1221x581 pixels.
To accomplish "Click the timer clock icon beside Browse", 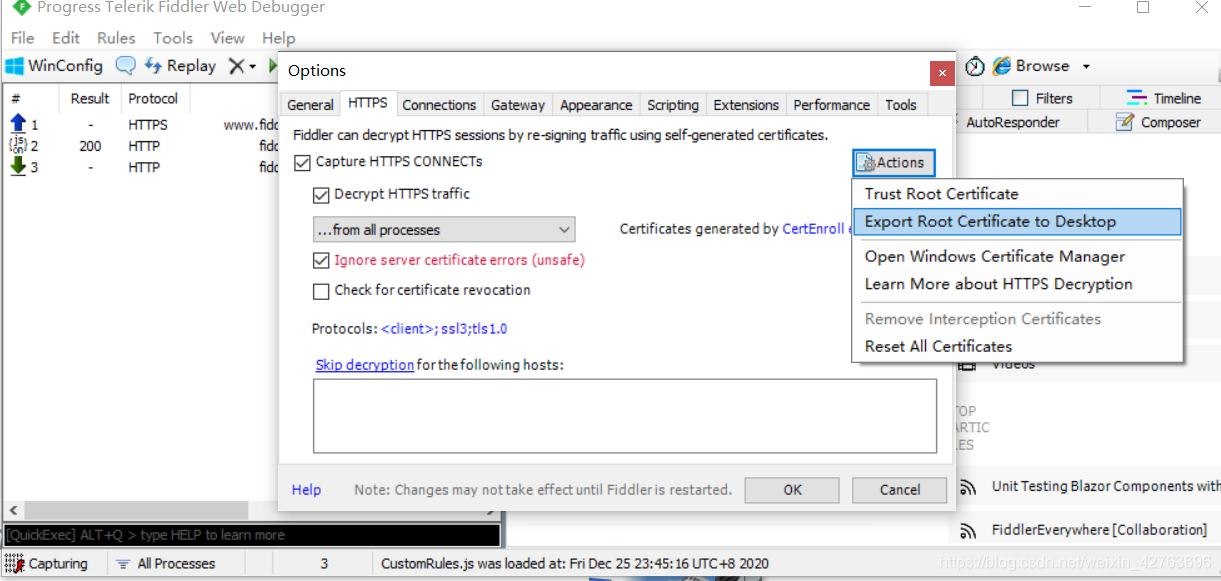I will (x=975, y=66).
